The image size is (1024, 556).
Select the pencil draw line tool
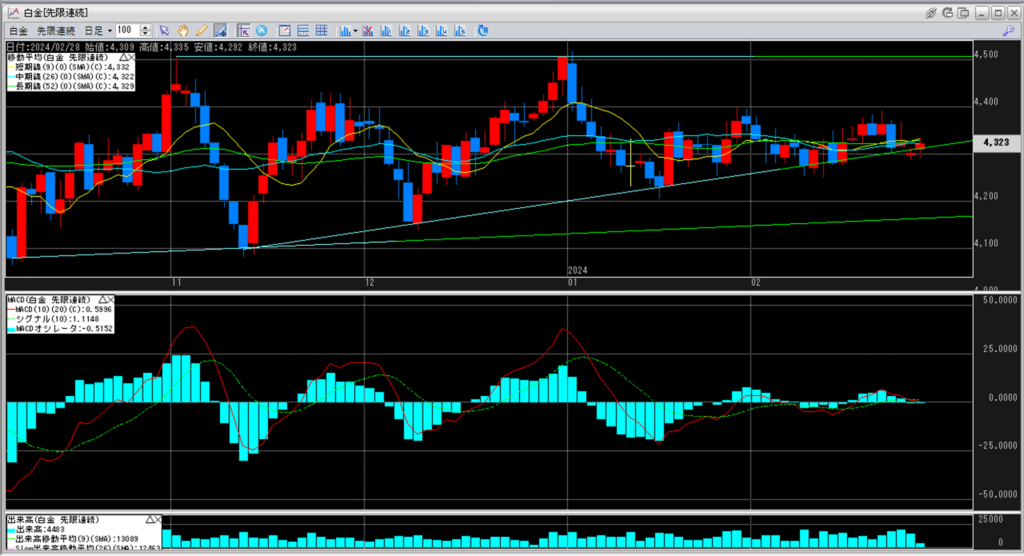click(202, 31)
